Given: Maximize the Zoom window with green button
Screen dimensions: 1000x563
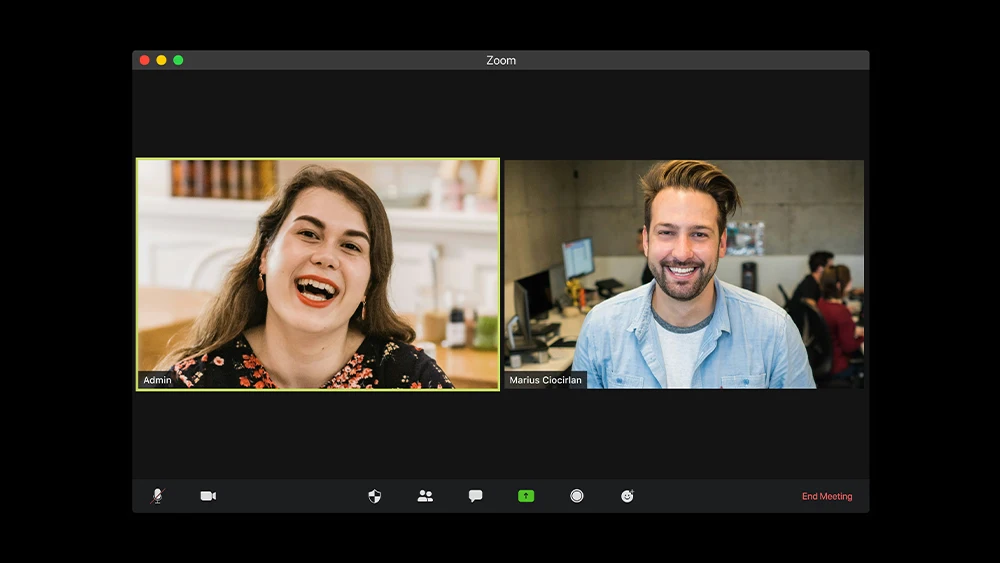Looking at the screenshot, I should [x=179, y=60].
